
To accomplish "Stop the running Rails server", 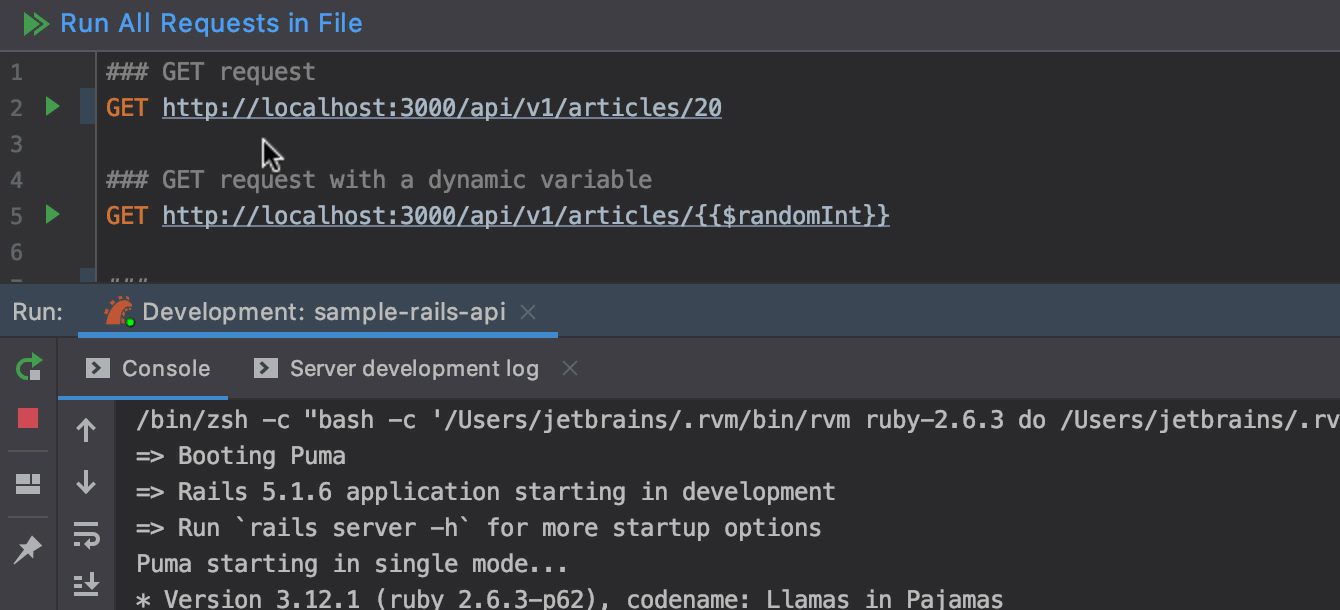I will click(x=28, y=419).
